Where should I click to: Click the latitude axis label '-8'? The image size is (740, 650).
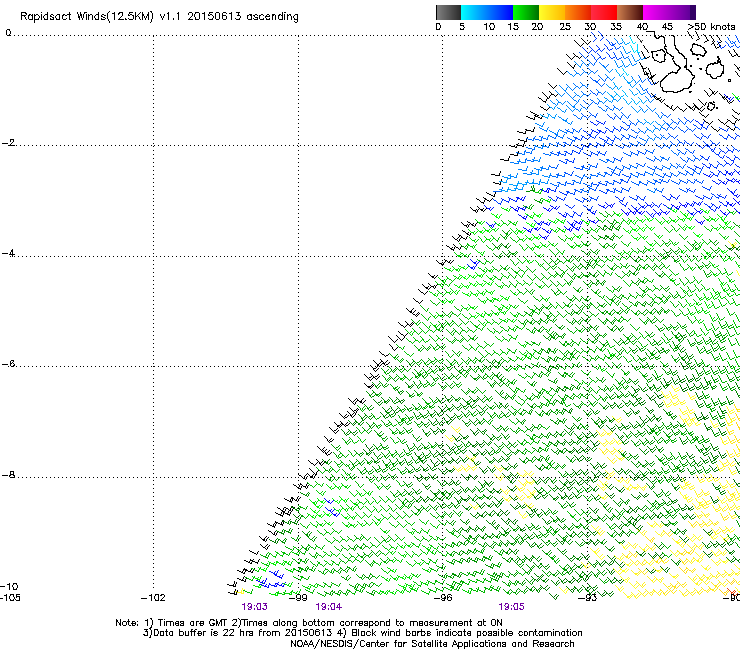pos(8,475)
